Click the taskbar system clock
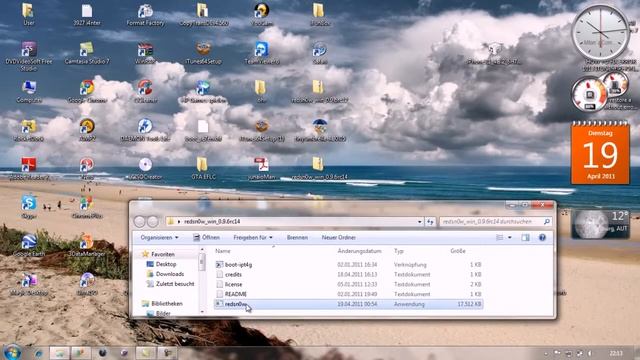Image resolution: width=640 pixels, height=360 pixels. tap(616, 353)
